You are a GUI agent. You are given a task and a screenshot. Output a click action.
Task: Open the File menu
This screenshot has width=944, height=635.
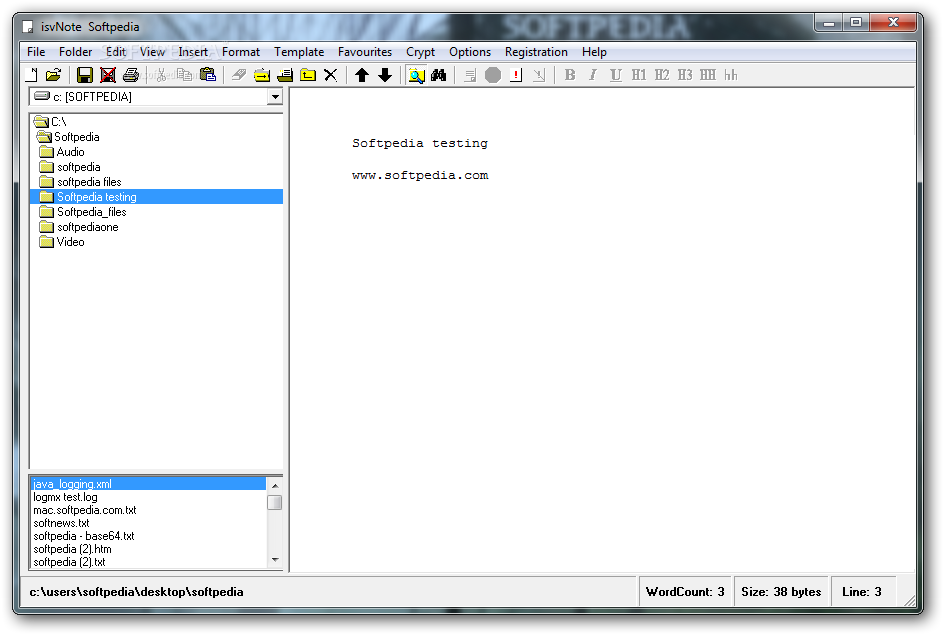pyautogui.click(x=36, y=52)
